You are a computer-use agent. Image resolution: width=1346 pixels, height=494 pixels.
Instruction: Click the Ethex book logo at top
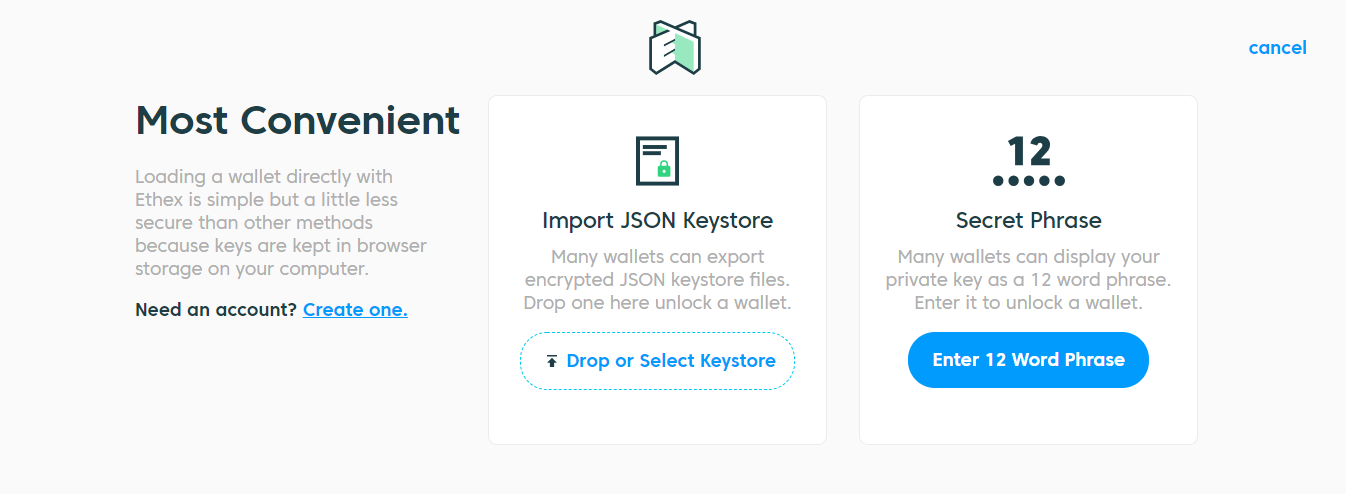(x=674, y=47)
